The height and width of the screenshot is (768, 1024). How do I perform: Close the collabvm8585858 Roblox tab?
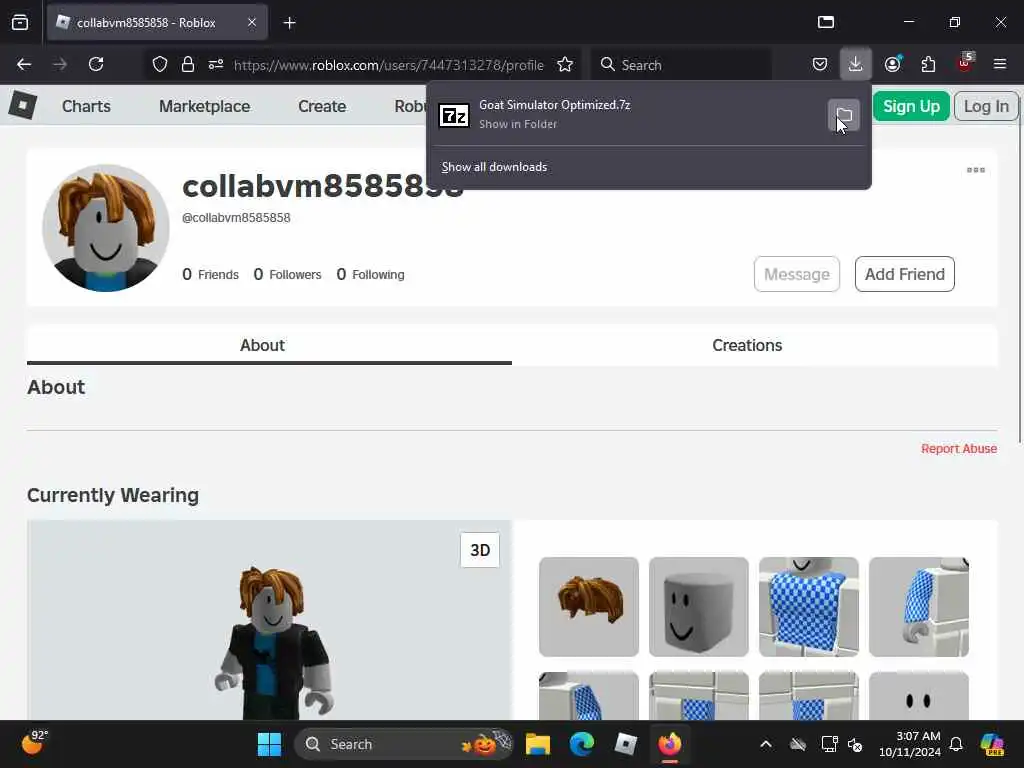coord(252,23)
